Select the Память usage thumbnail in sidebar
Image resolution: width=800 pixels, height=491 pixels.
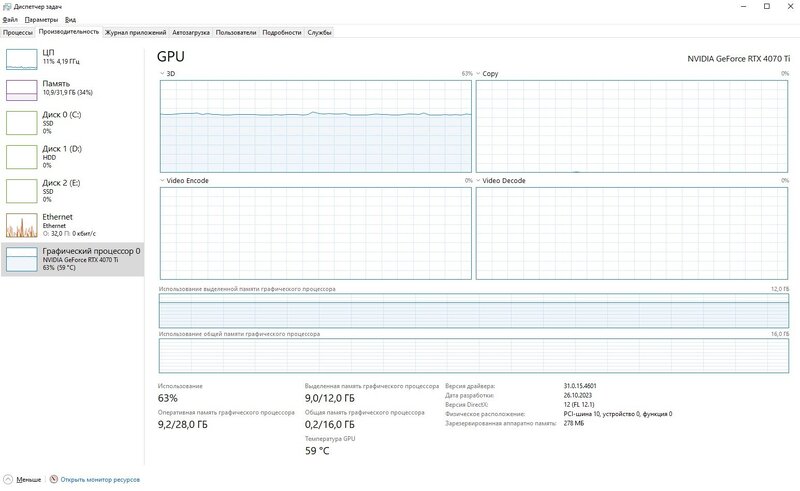click(x=21, y=90)
